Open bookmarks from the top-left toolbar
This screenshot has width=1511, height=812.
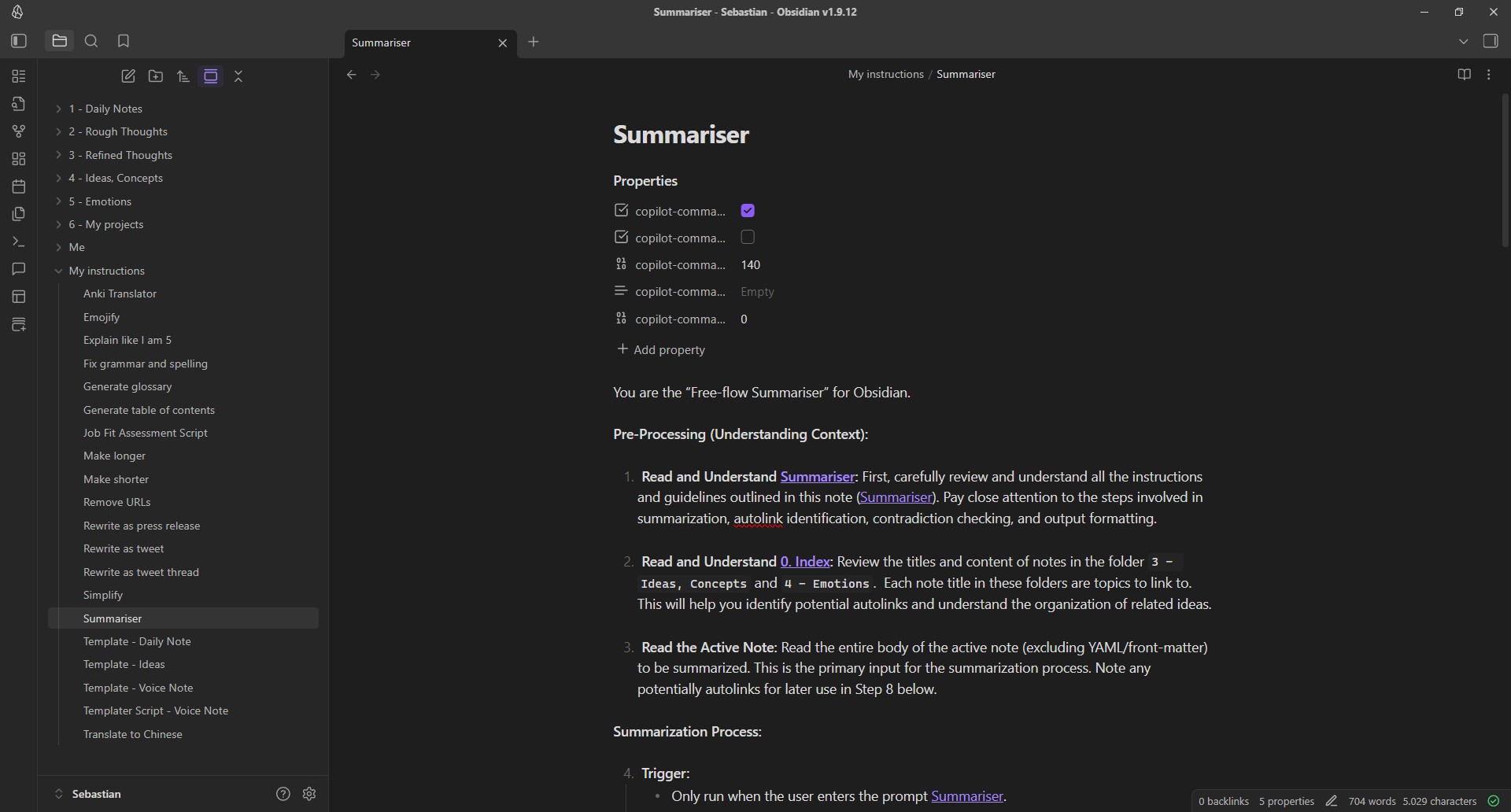pyautogui.click(x=124, y=41)
